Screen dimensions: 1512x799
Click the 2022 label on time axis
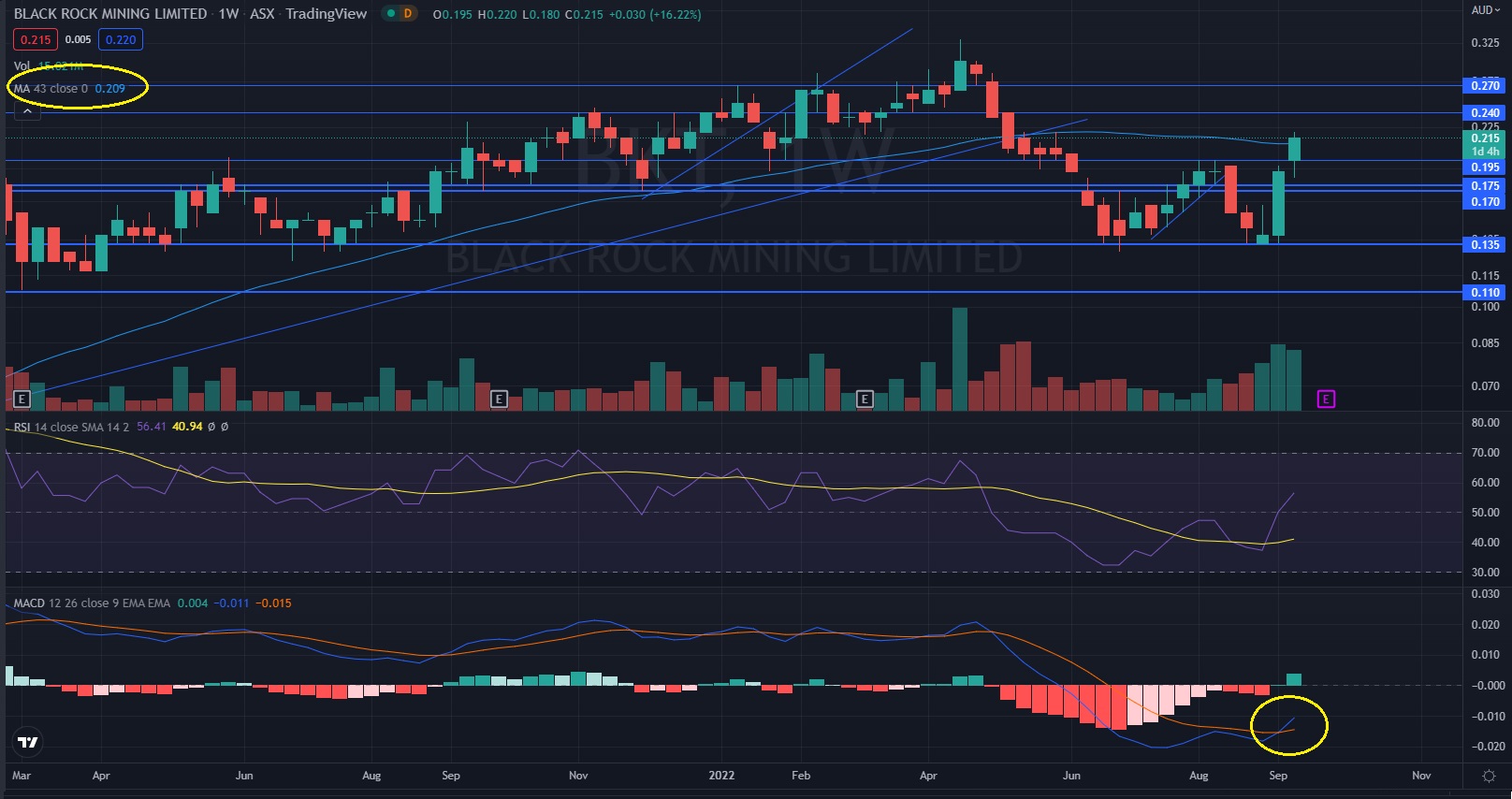click(x=721, y=776)
